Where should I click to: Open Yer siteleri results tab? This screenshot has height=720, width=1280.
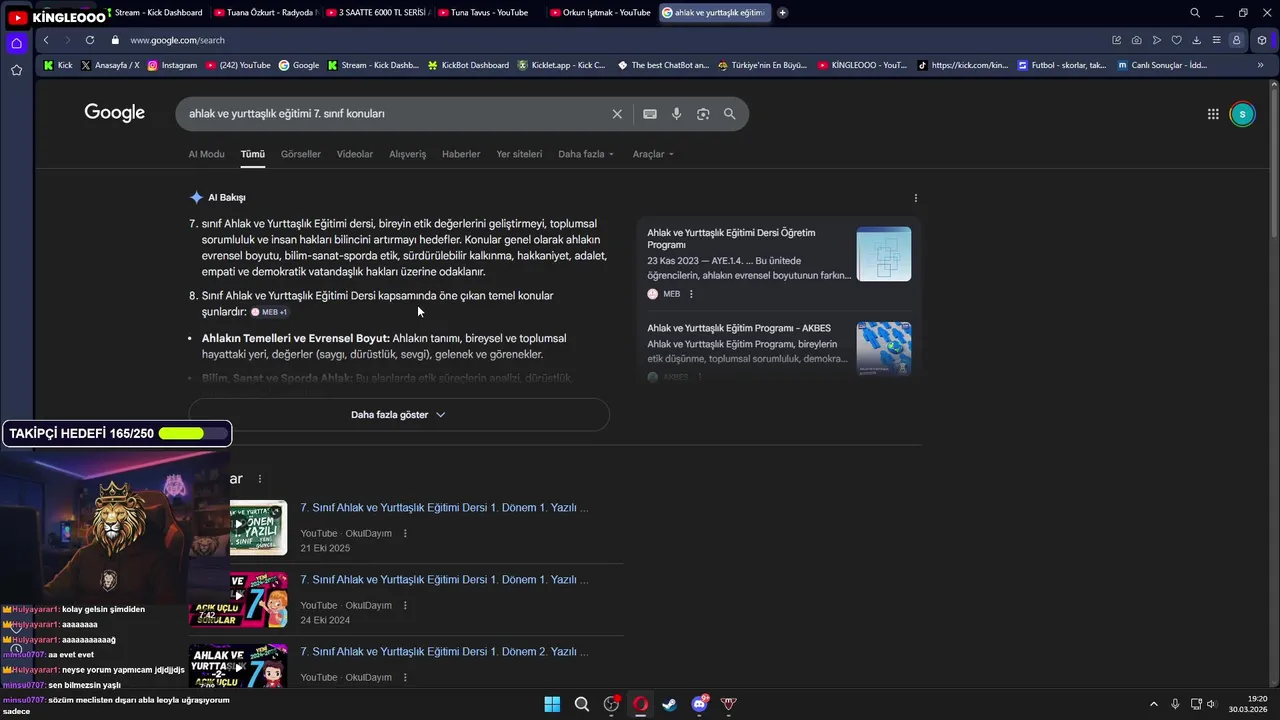coord(519,154)
